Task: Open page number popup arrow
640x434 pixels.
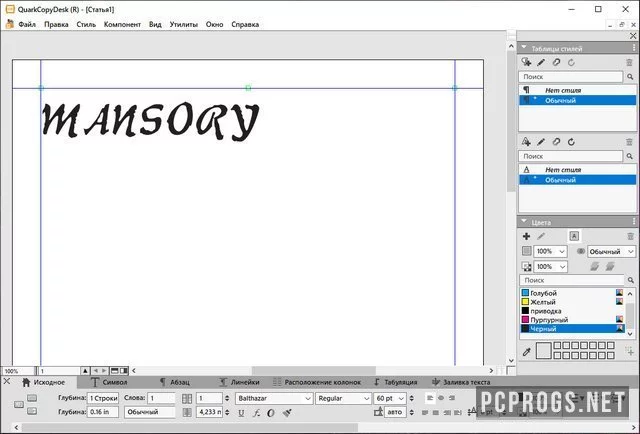Action: click(x=85, y=371)
